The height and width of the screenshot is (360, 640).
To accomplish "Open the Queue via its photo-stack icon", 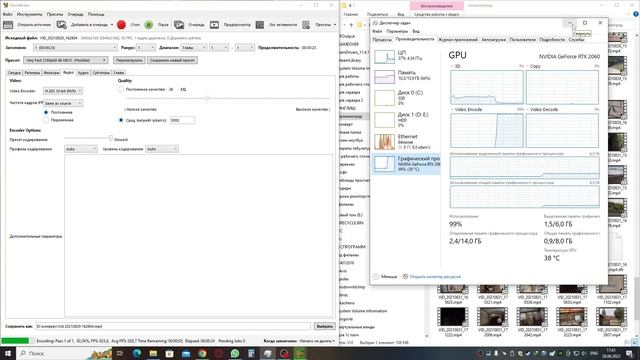I will pyautogui.click(x=179, y=25).
